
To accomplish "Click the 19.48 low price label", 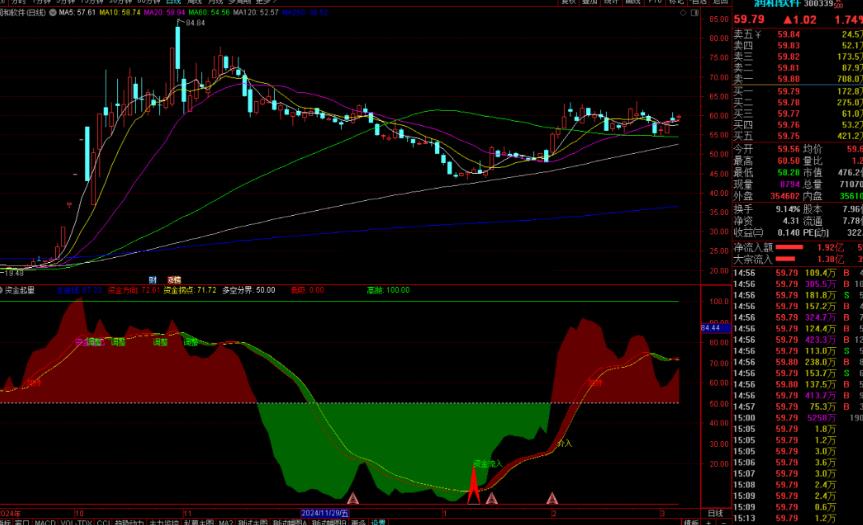I will (x=13, y=273).
